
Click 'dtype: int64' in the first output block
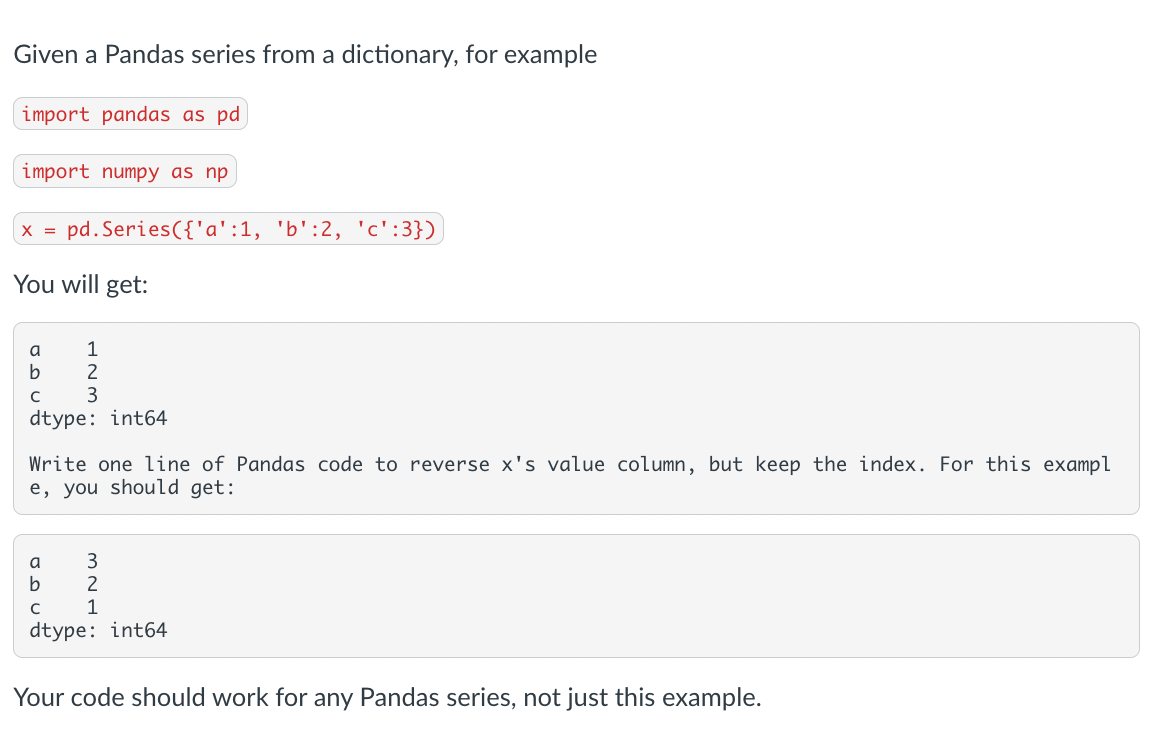tap(98, 418)
